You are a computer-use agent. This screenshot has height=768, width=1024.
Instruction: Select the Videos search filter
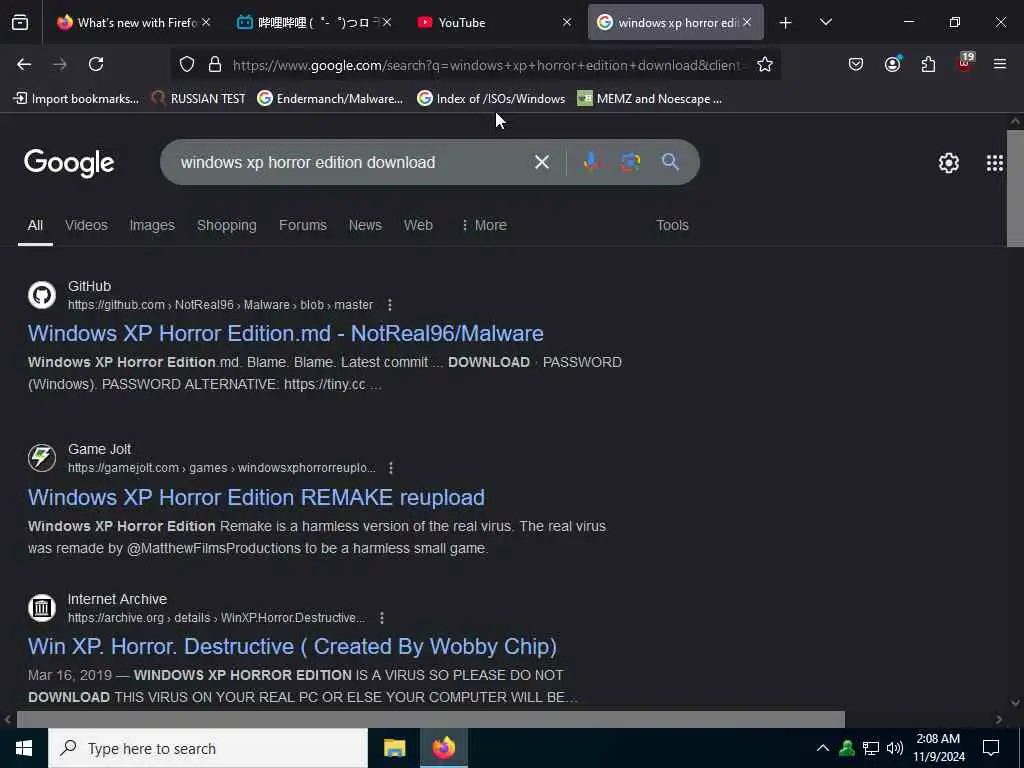[86, 225]
